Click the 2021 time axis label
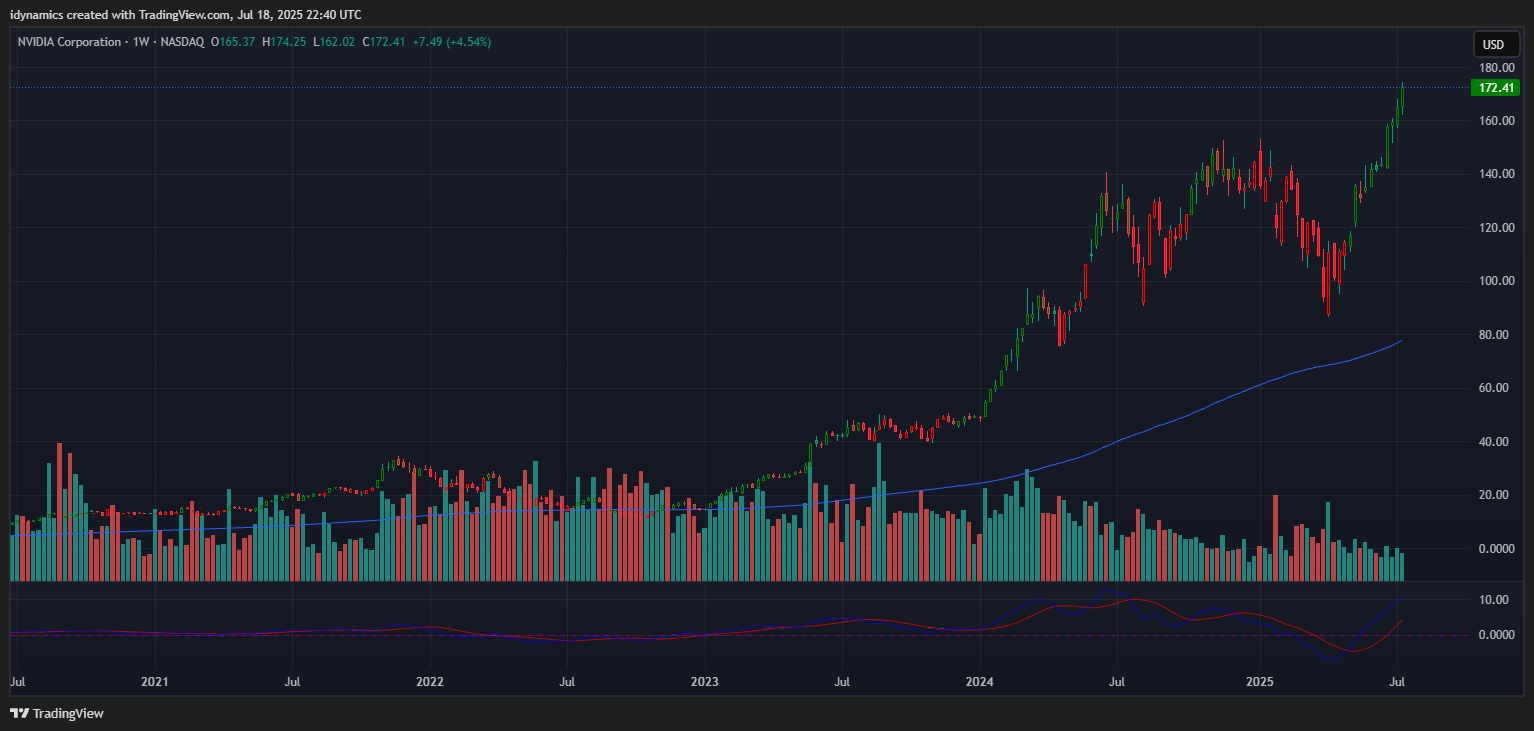 coord(155,682)
